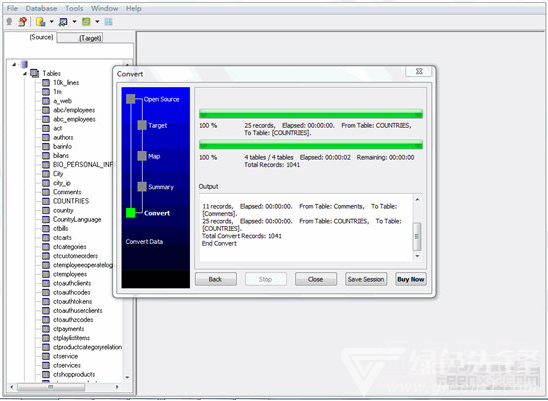This screenshot has height=401, width=548.
Task: Click the light blue grid toolbar icon
Action: [x=108, y=22]
